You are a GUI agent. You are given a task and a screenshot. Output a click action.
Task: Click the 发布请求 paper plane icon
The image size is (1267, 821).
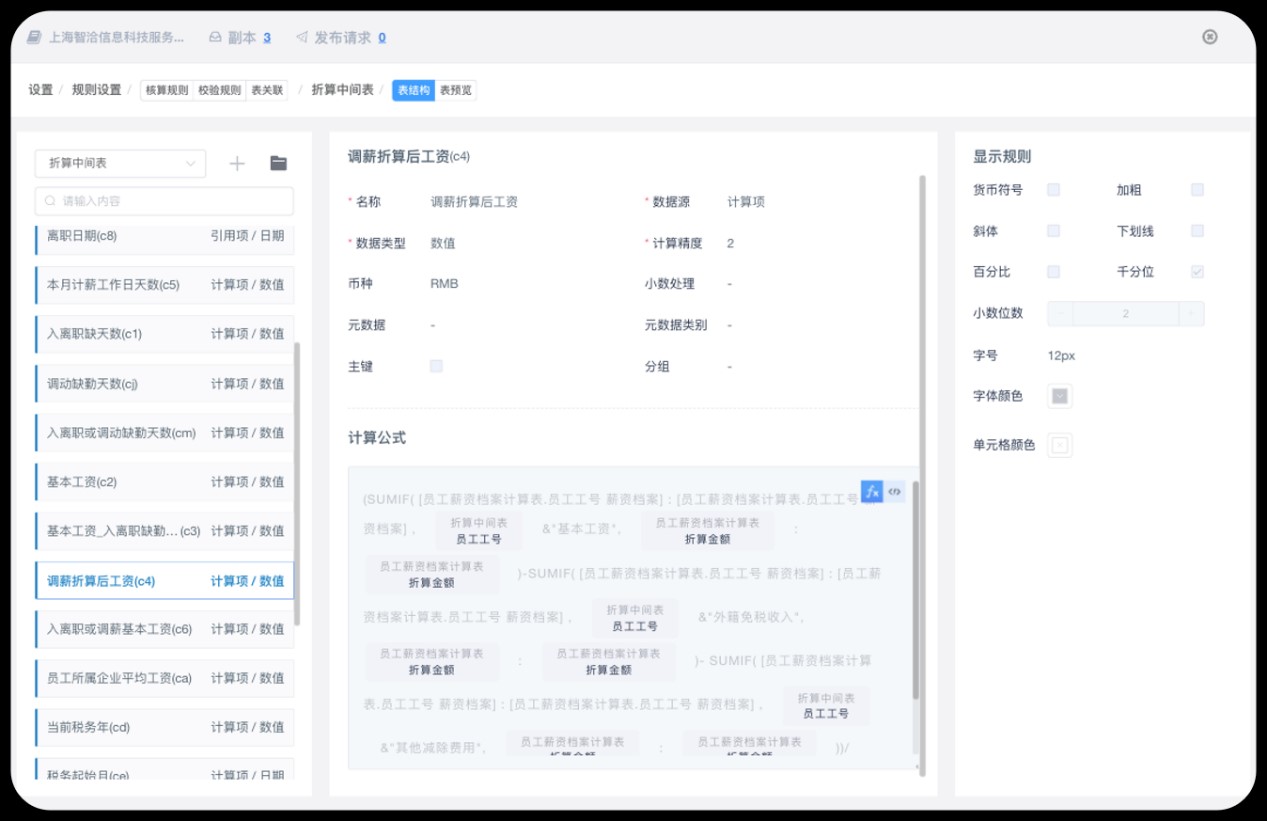pos(302,37)
